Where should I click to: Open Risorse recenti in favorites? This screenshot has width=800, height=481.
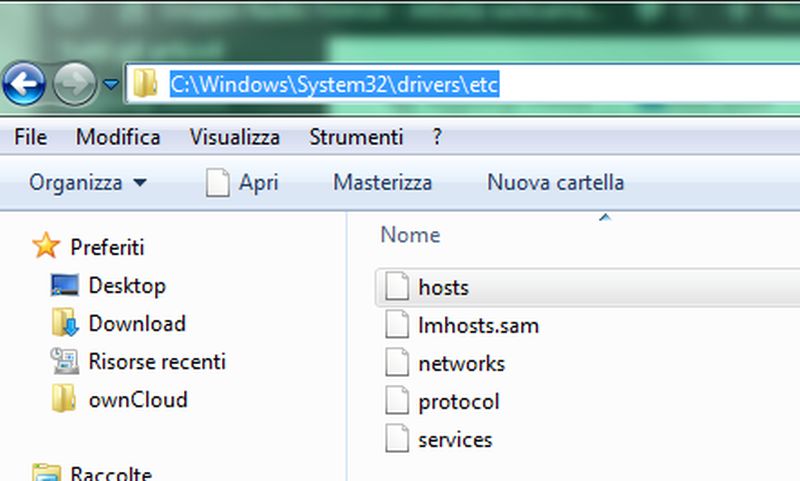157,362
